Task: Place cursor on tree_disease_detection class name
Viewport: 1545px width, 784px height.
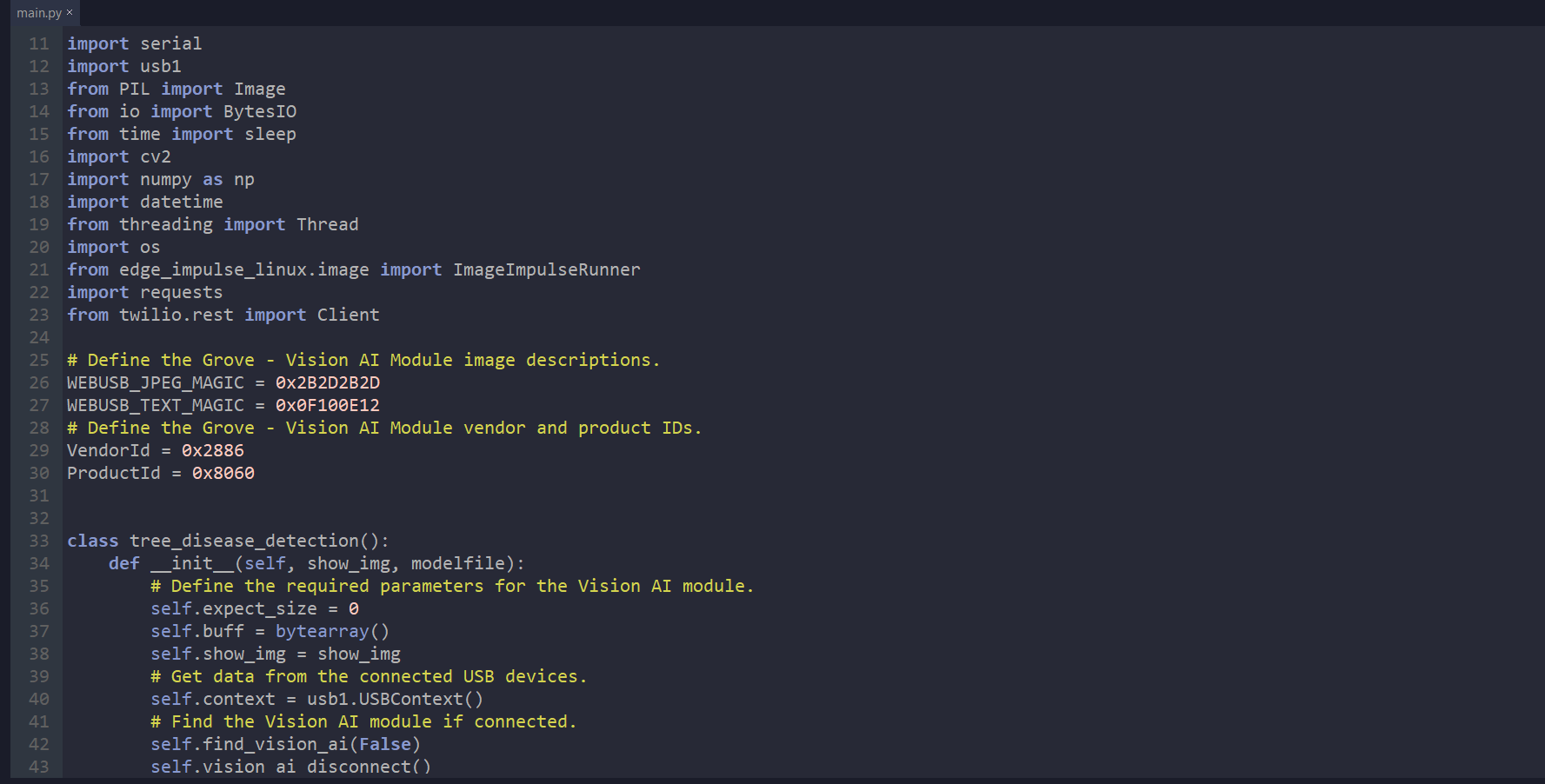Action: 244,541
